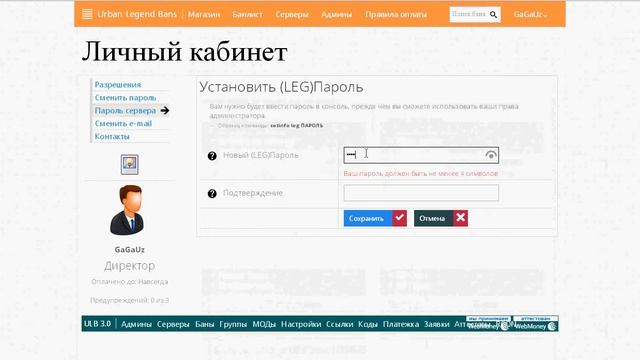Open Админы in top navigation
Viewport: 640px width, 360px height.
pos(336,14)
